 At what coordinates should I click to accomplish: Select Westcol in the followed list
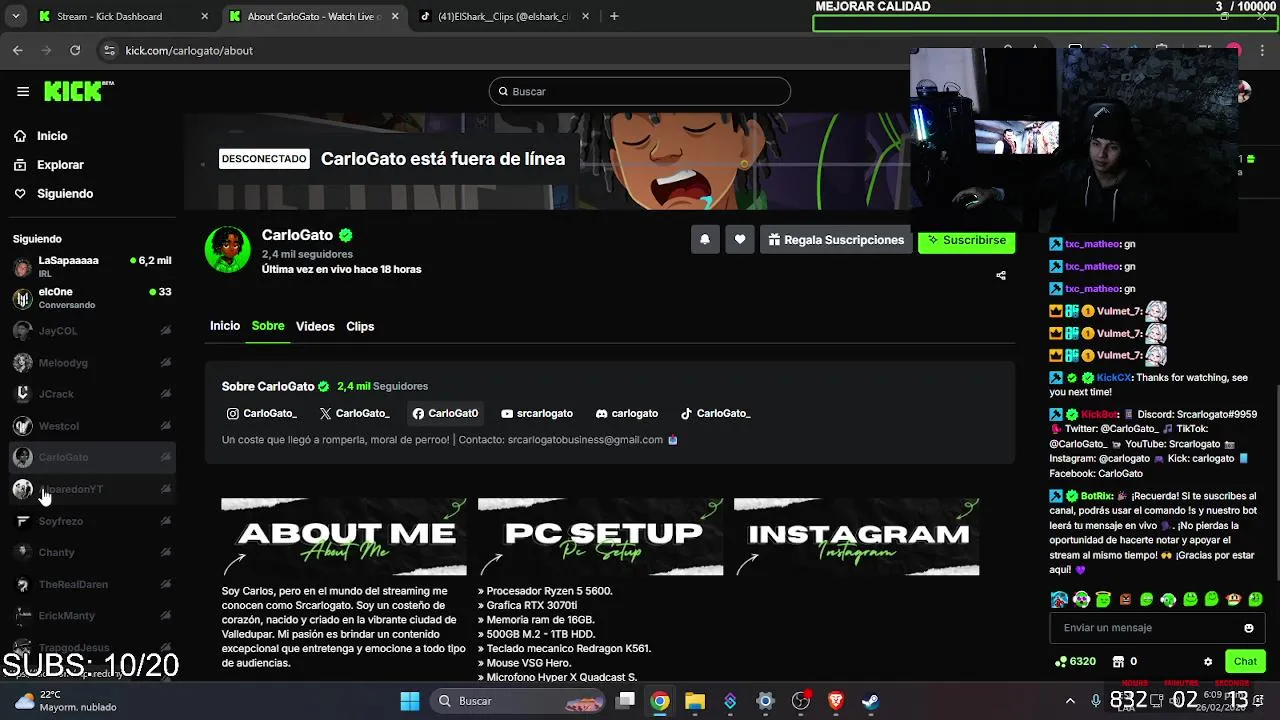(x=92, y=426)
